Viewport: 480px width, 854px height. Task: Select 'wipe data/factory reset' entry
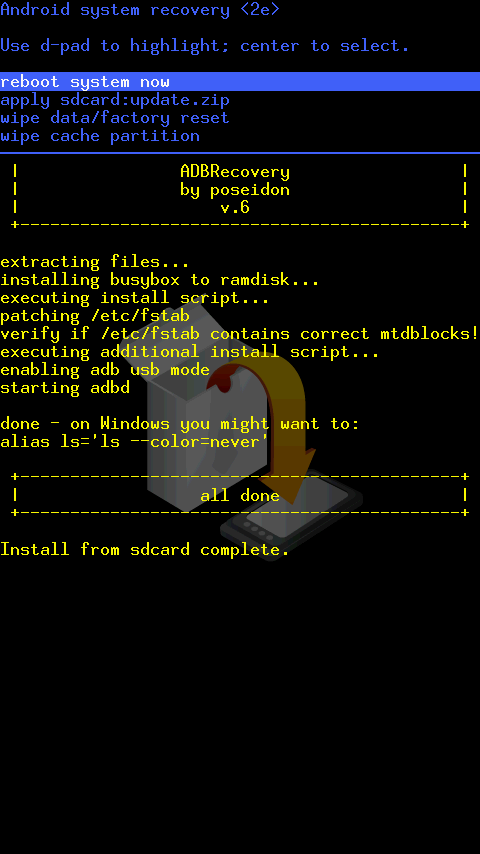click(114, 118)
